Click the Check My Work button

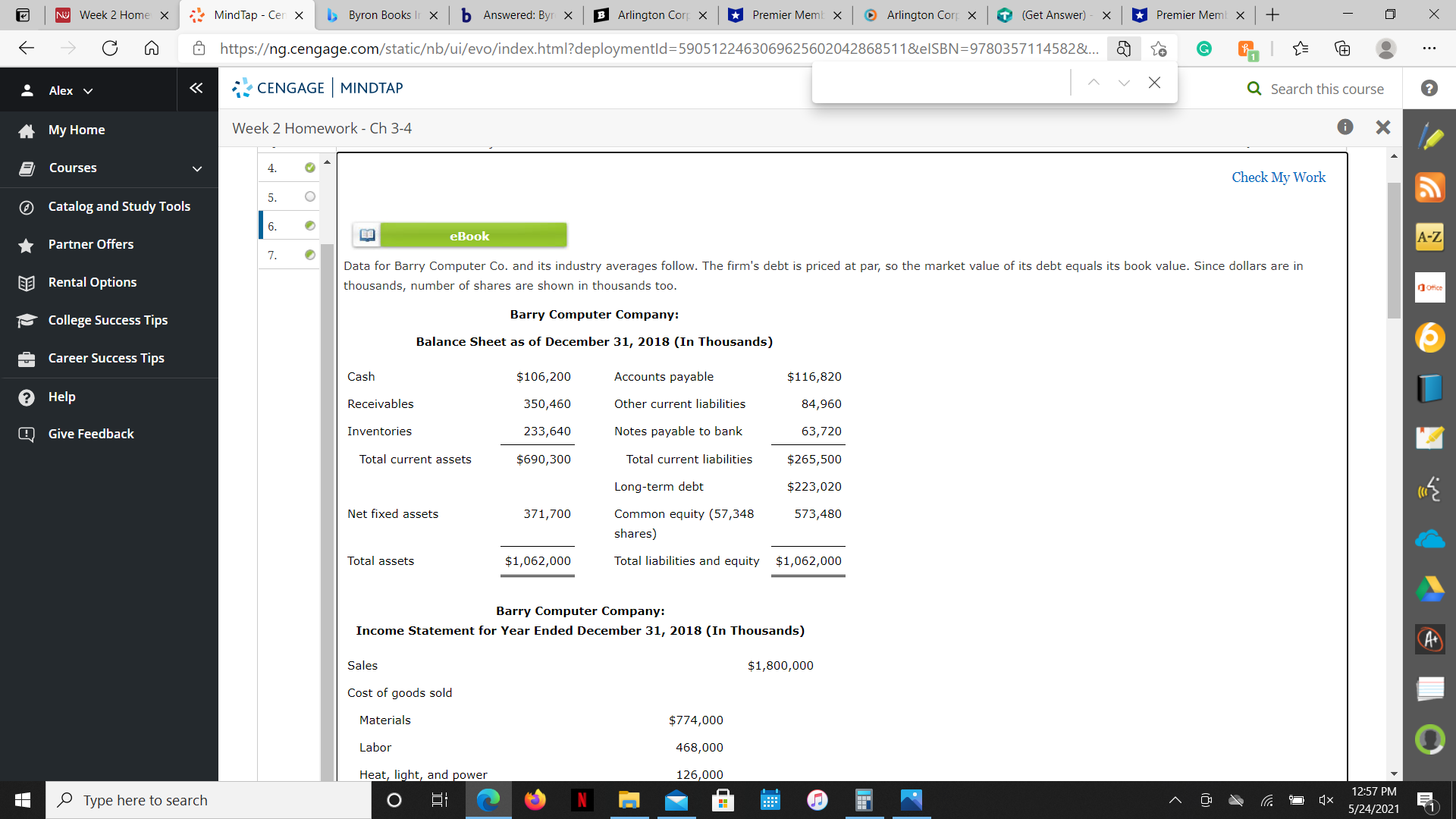click(x=1279, y=177)
